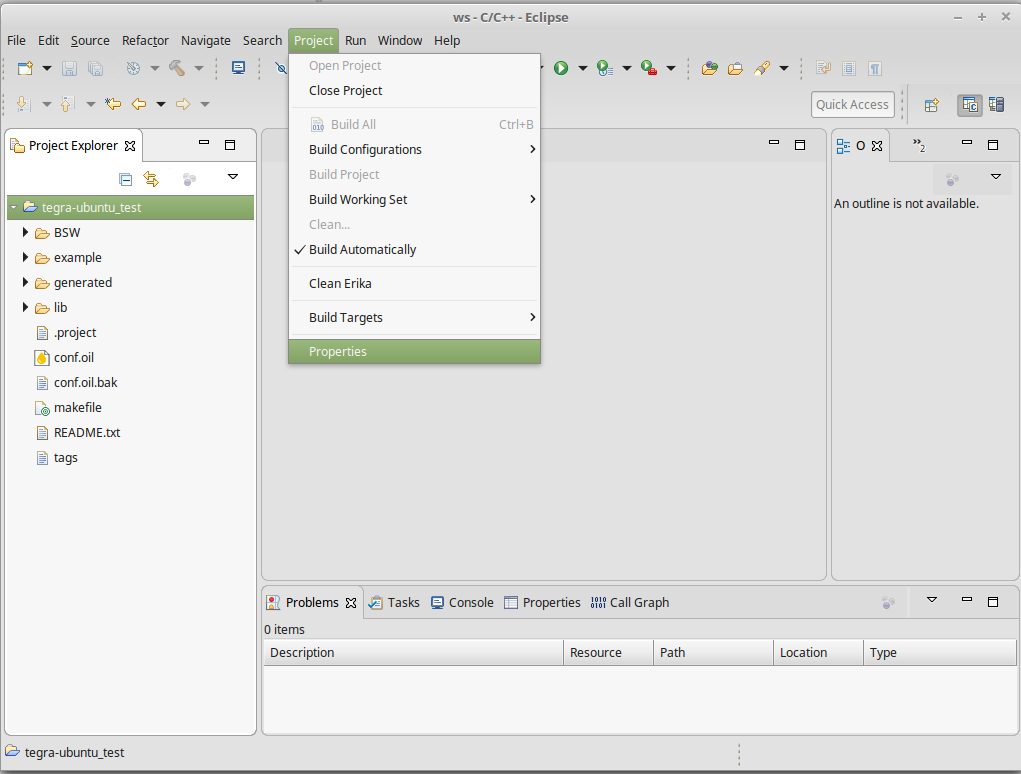Click the New wizard toolbar icon
This screenshot has height=774, width=1021.
coord(25,68)
